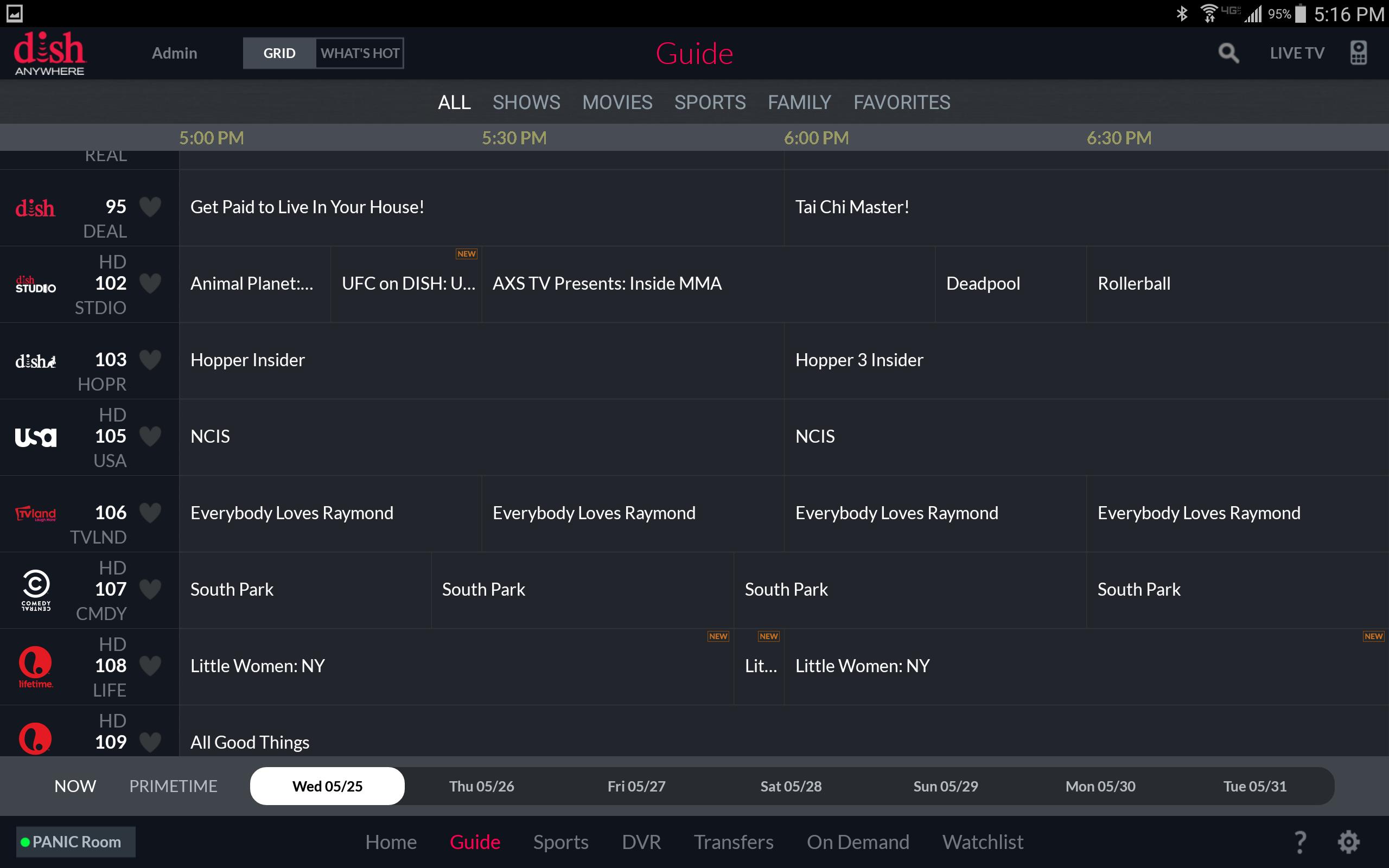Select the dish Deal channel 95 logo
1389x868 pixels.
pyautogui.click(x=36, y=208)
